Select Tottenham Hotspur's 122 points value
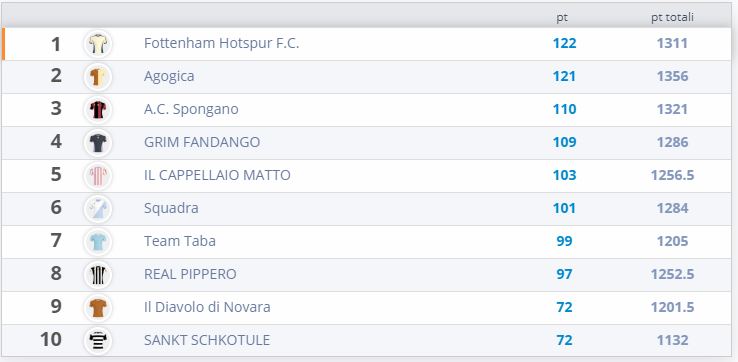Image resolution: width=738 pixels, height=362 pixels. click(x=564, y=43)
